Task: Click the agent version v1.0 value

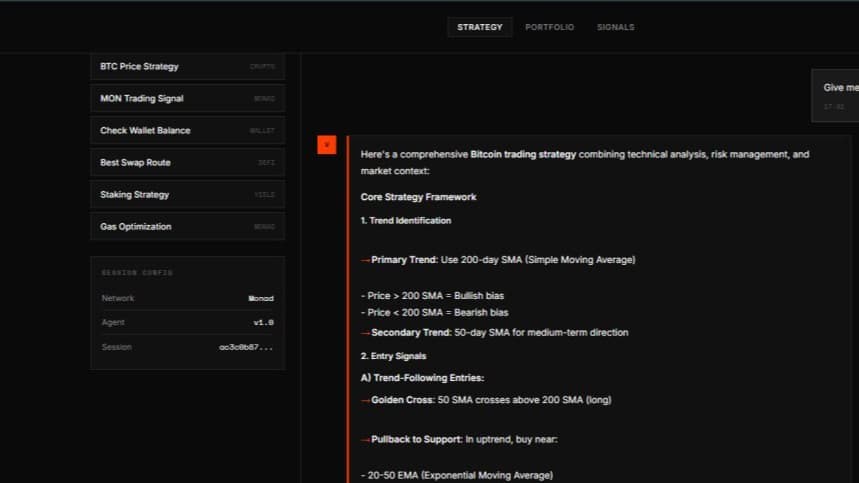Action: tap(263, 323)
